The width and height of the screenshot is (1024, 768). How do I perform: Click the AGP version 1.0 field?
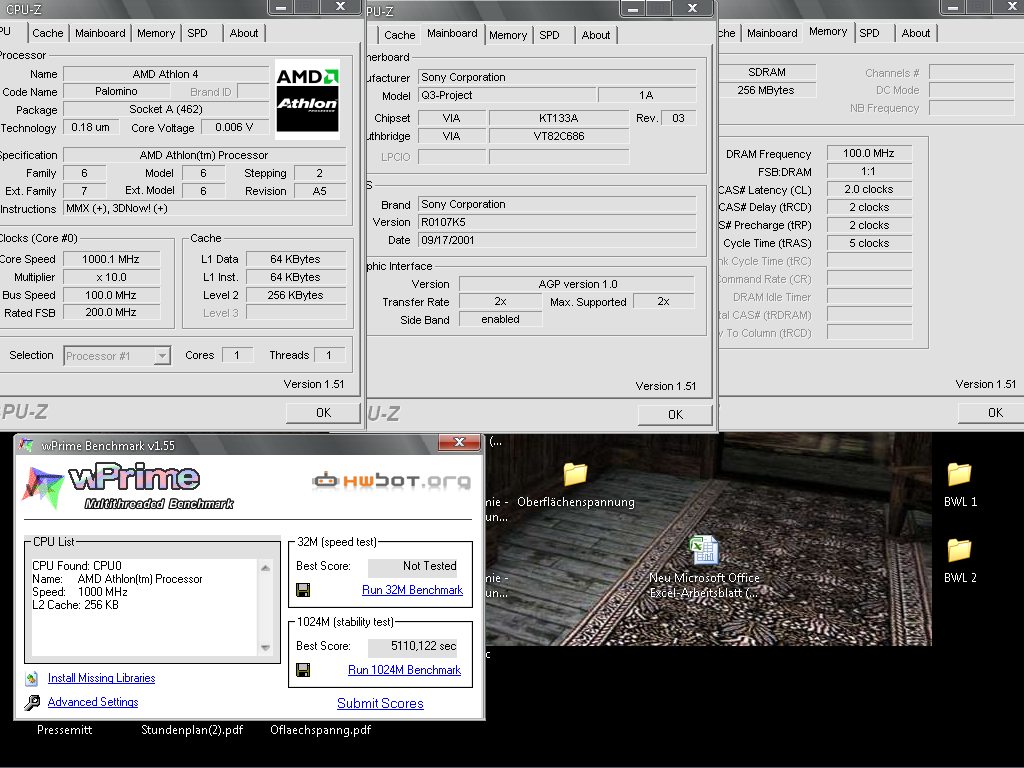577,284
